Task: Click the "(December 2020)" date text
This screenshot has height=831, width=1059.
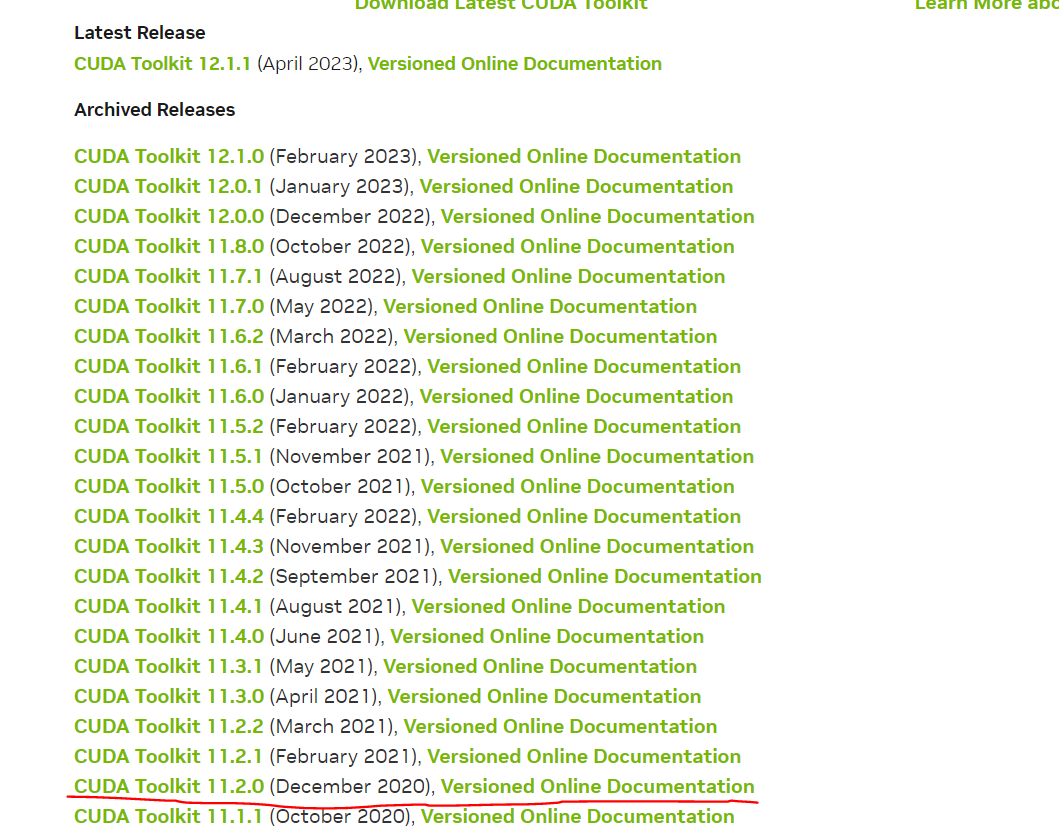Action: (351, 786)
